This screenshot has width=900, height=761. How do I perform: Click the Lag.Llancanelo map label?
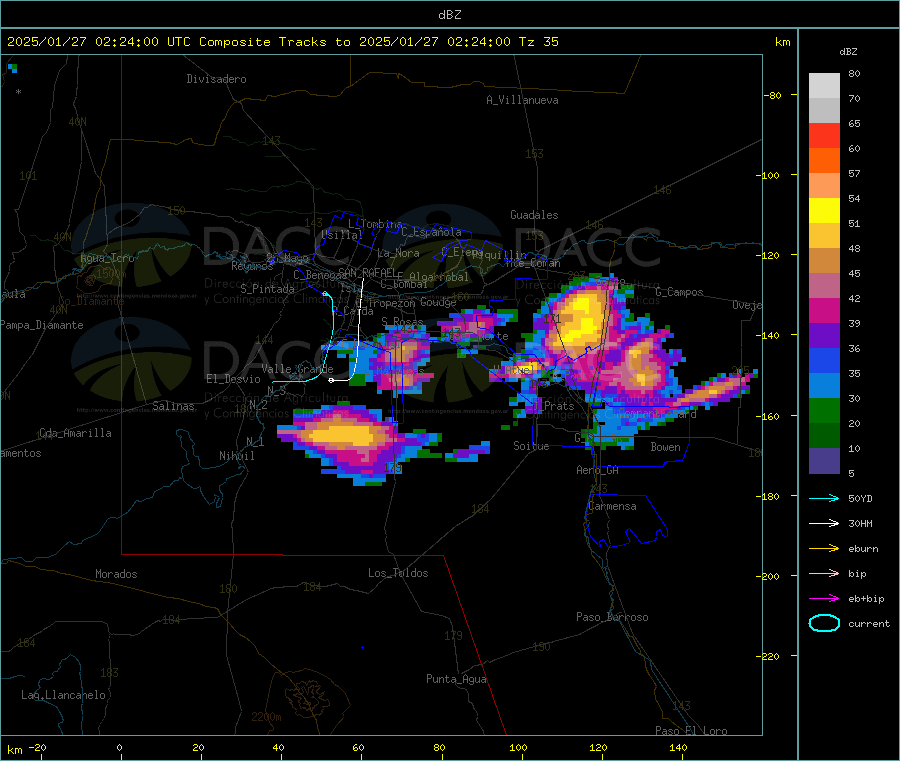pyautogui.click(x=63, y=695)
